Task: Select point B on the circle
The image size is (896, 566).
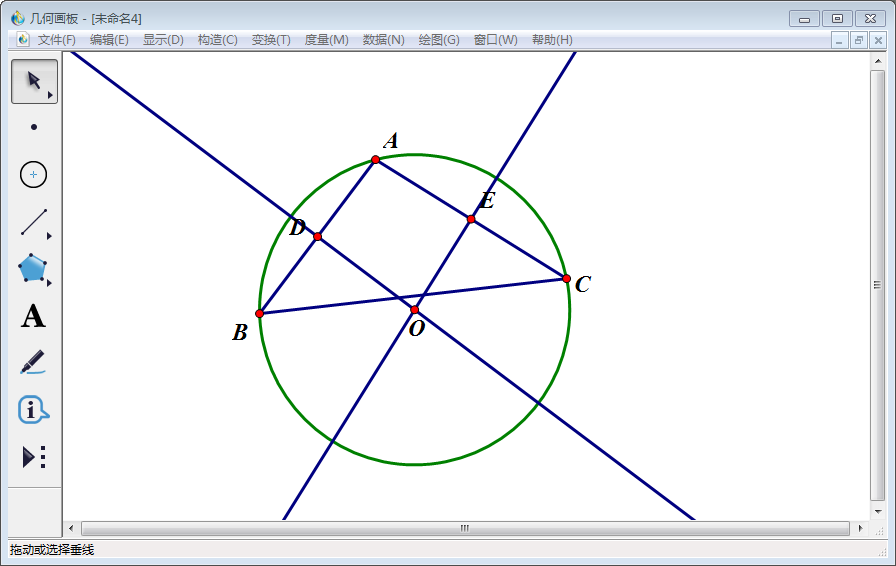Action: tap(259, 313)
